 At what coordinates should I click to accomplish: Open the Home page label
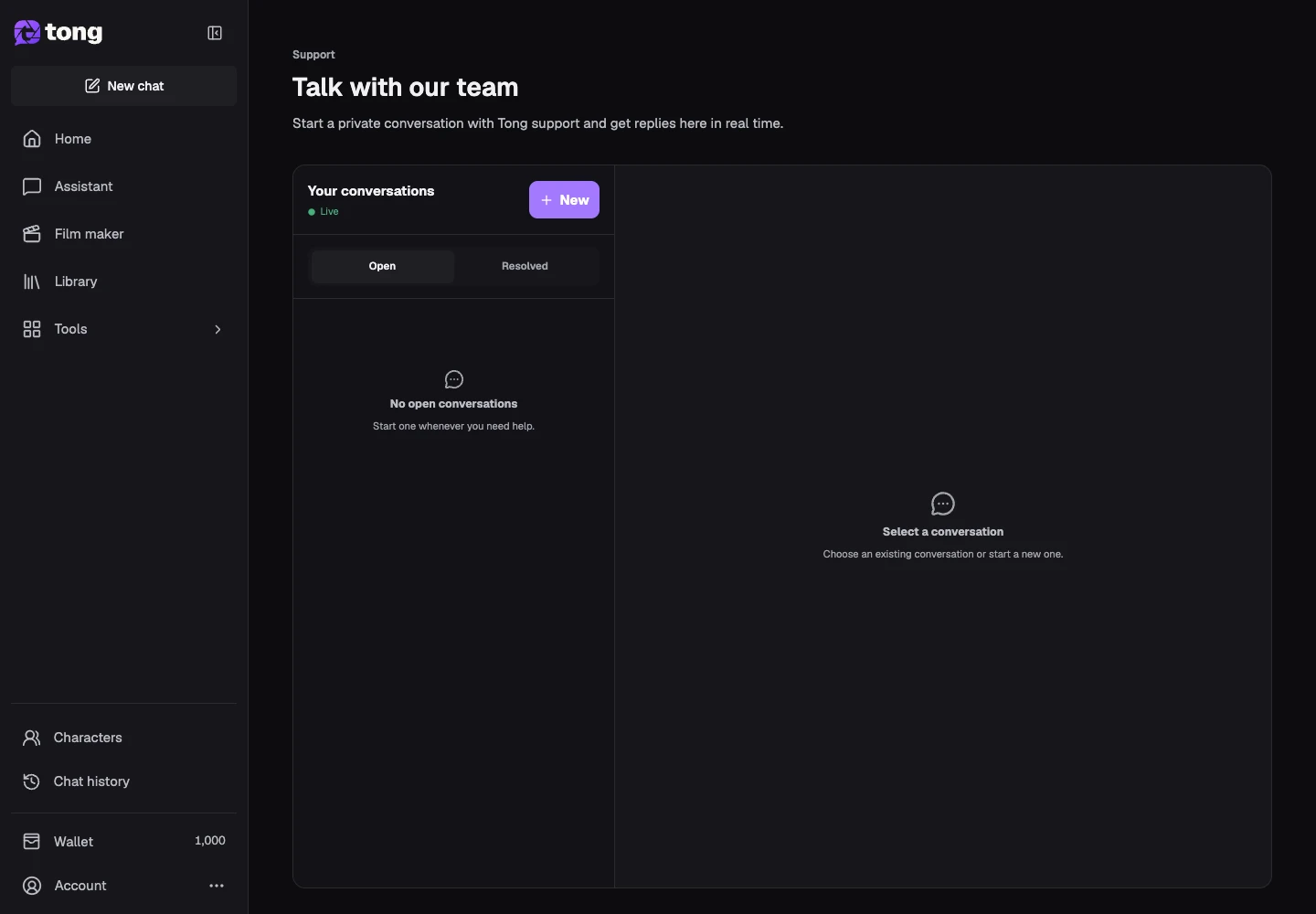click(73, 139)
